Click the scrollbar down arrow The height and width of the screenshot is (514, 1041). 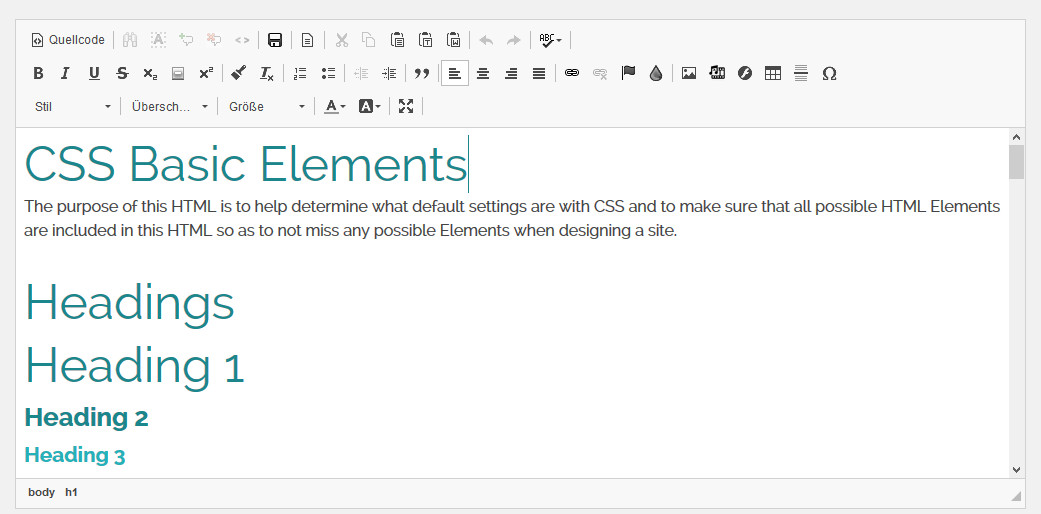(1016, 469)
